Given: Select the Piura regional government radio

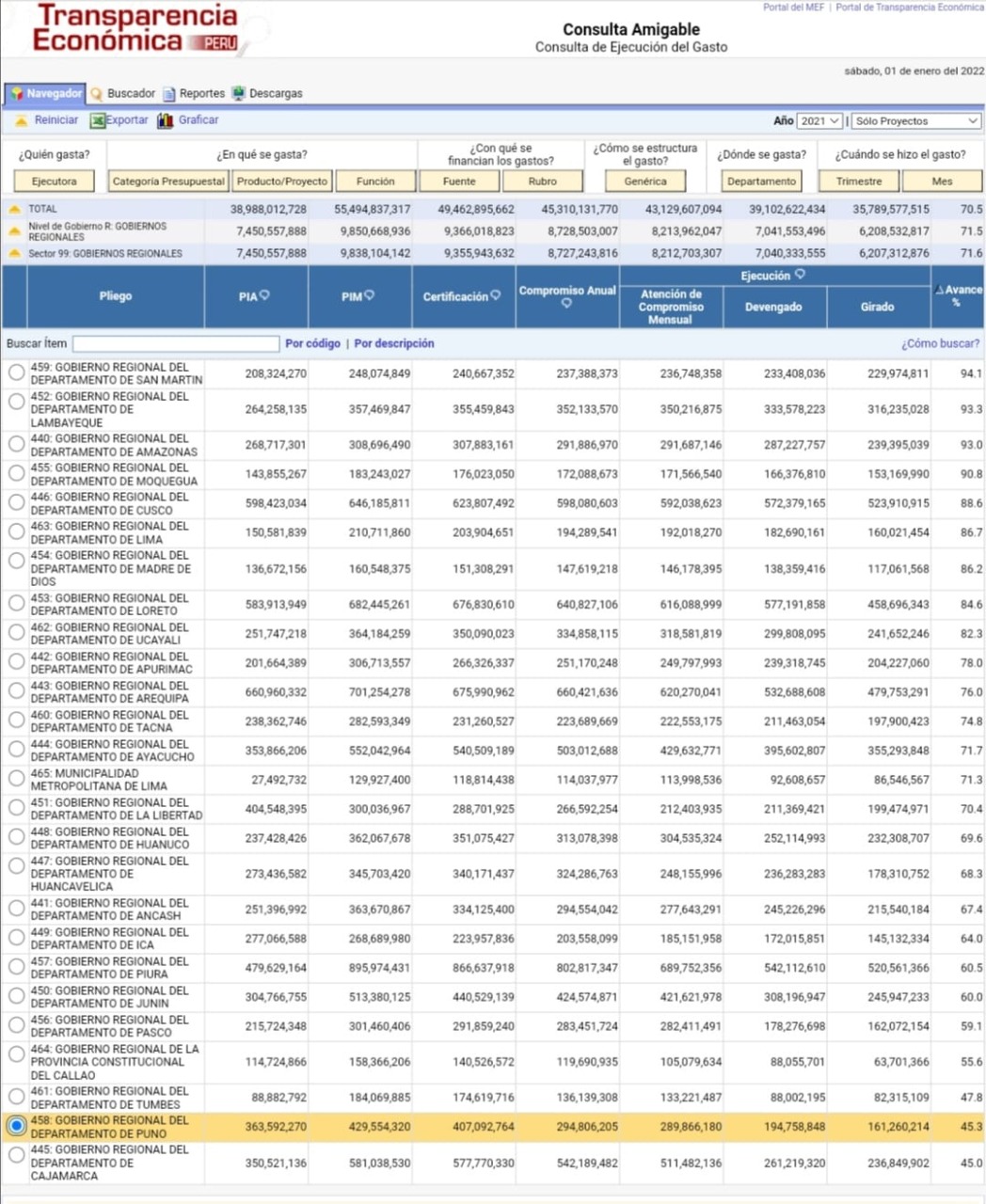Looking at the screenshot, I should coord(16,967).
